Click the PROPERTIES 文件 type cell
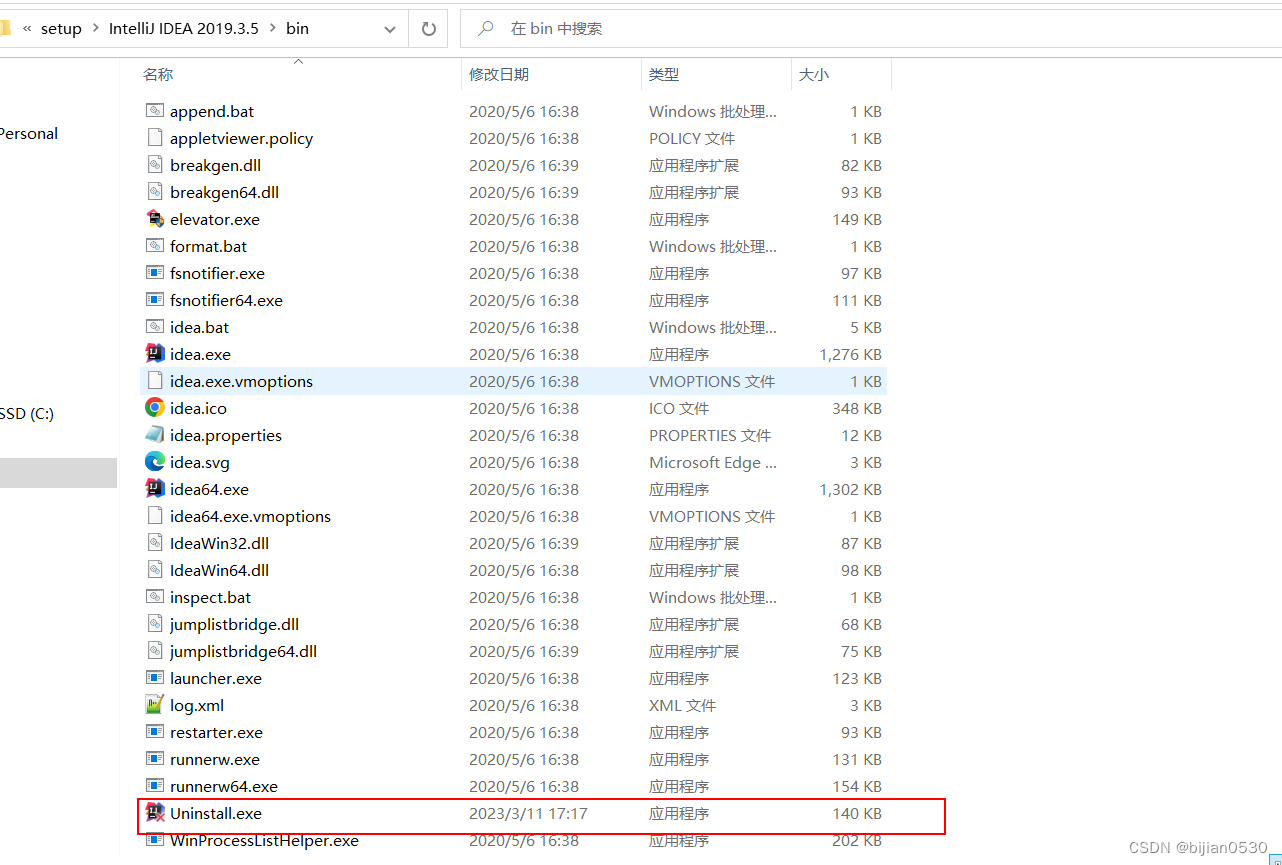 coord(710,436)
